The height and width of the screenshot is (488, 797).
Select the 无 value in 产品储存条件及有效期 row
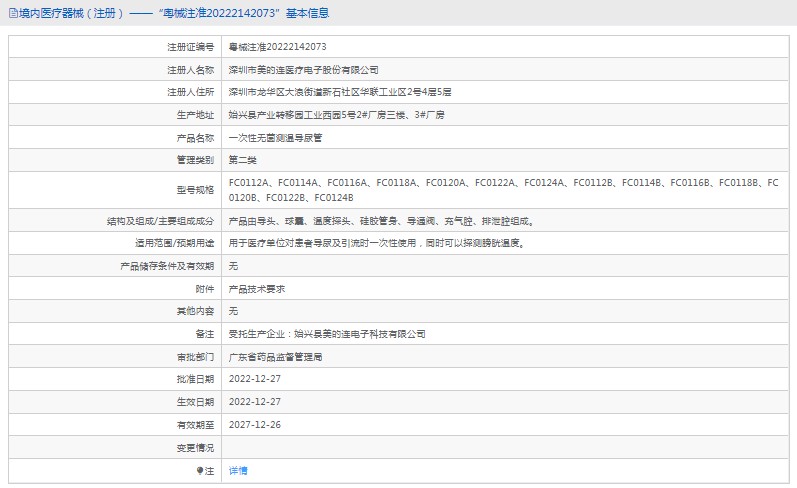tap(233, 266)
